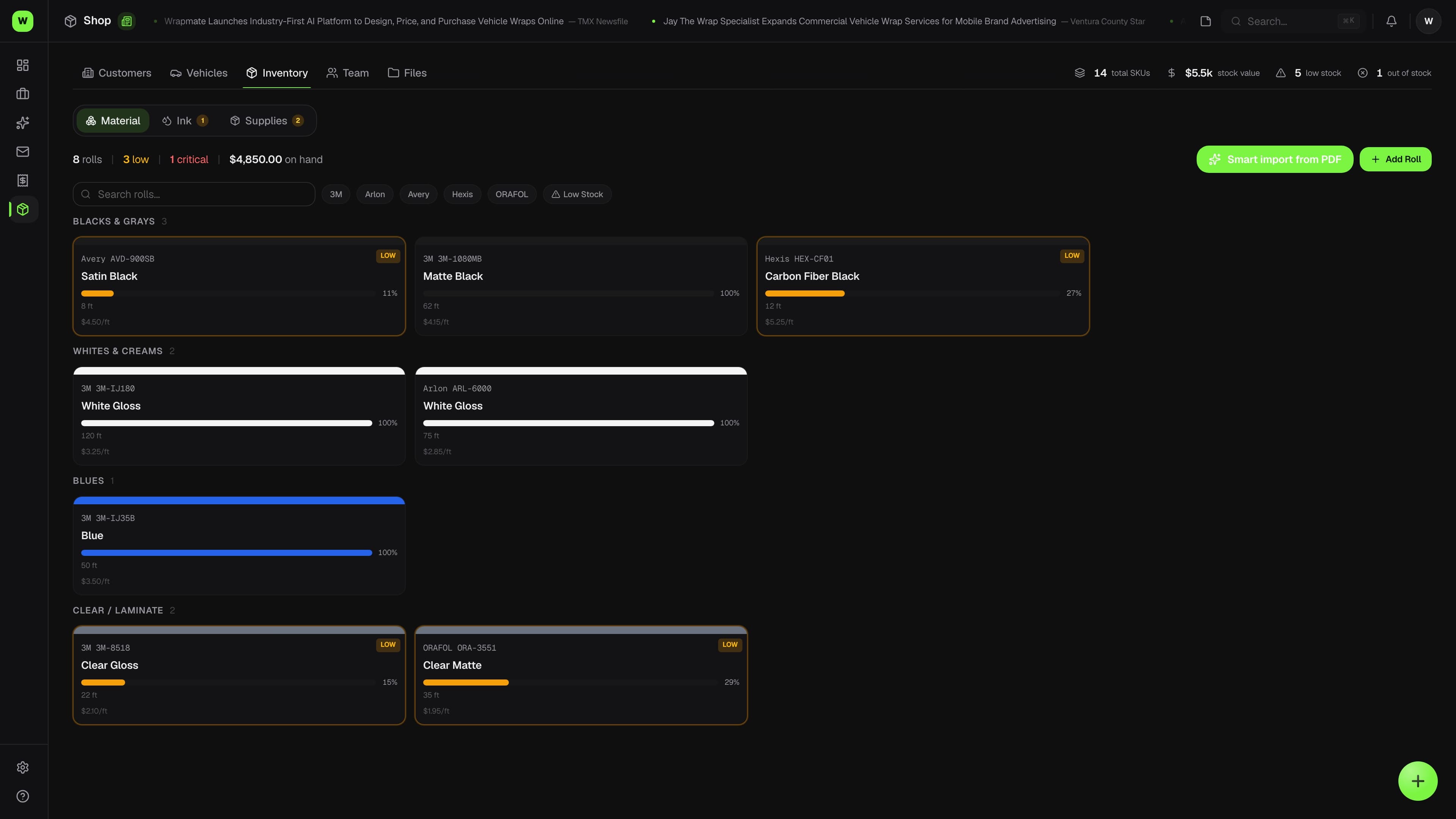This screenshot has width=1456, height=819.
Task: Open the briefcase jobs sidebar icon
Action: point(23,94)
